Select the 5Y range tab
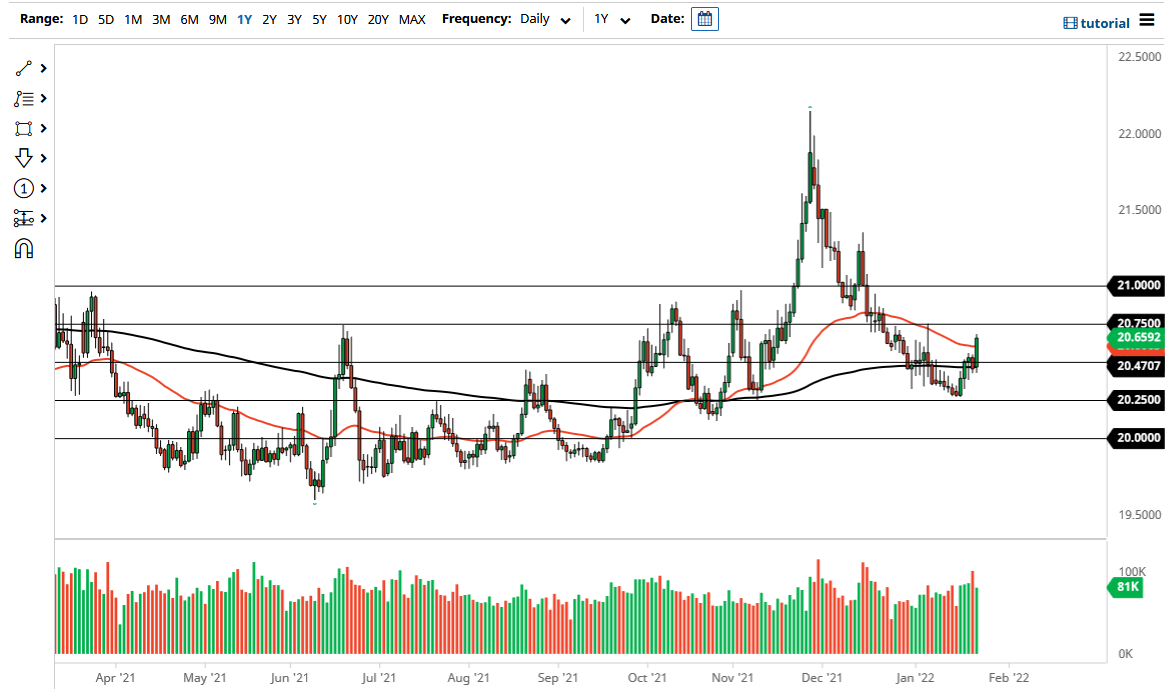This screenshot has height=697, width=1171. tap(319, 19)
